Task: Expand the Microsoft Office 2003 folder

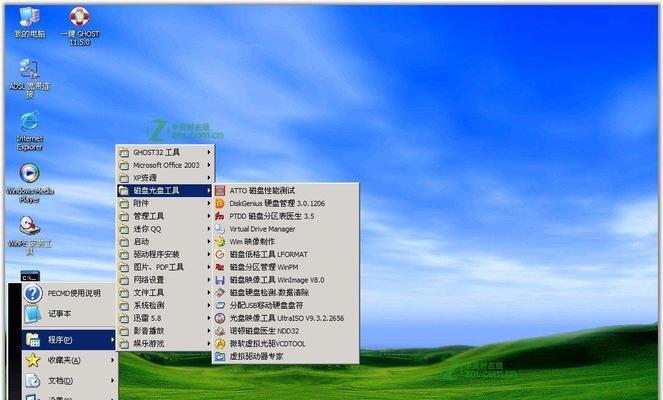Action: 165,165
